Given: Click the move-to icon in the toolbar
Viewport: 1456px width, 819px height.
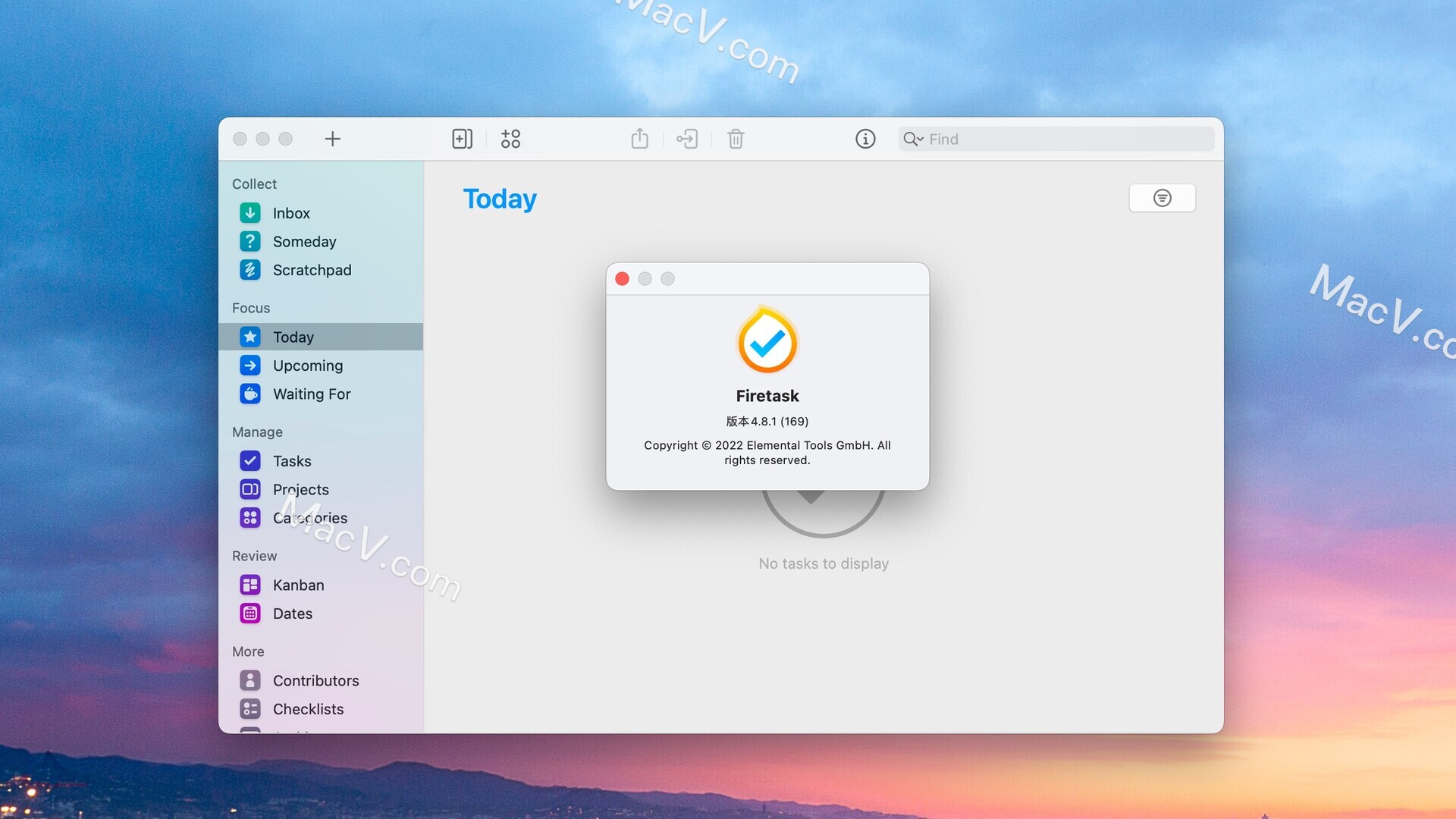Looking at the screenshot, I should [x=687, y=139].
